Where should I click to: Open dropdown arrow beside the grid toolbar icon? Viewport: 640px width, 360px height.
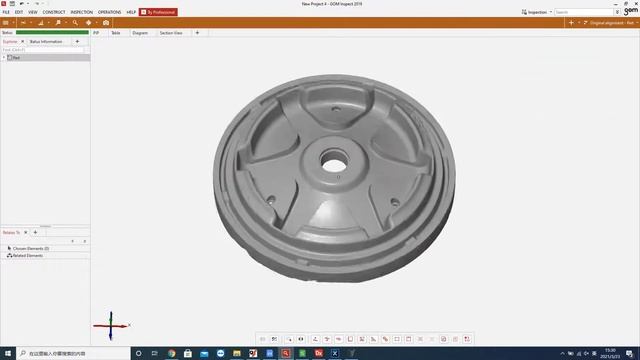pyautogui.click(x=13, y=23)
